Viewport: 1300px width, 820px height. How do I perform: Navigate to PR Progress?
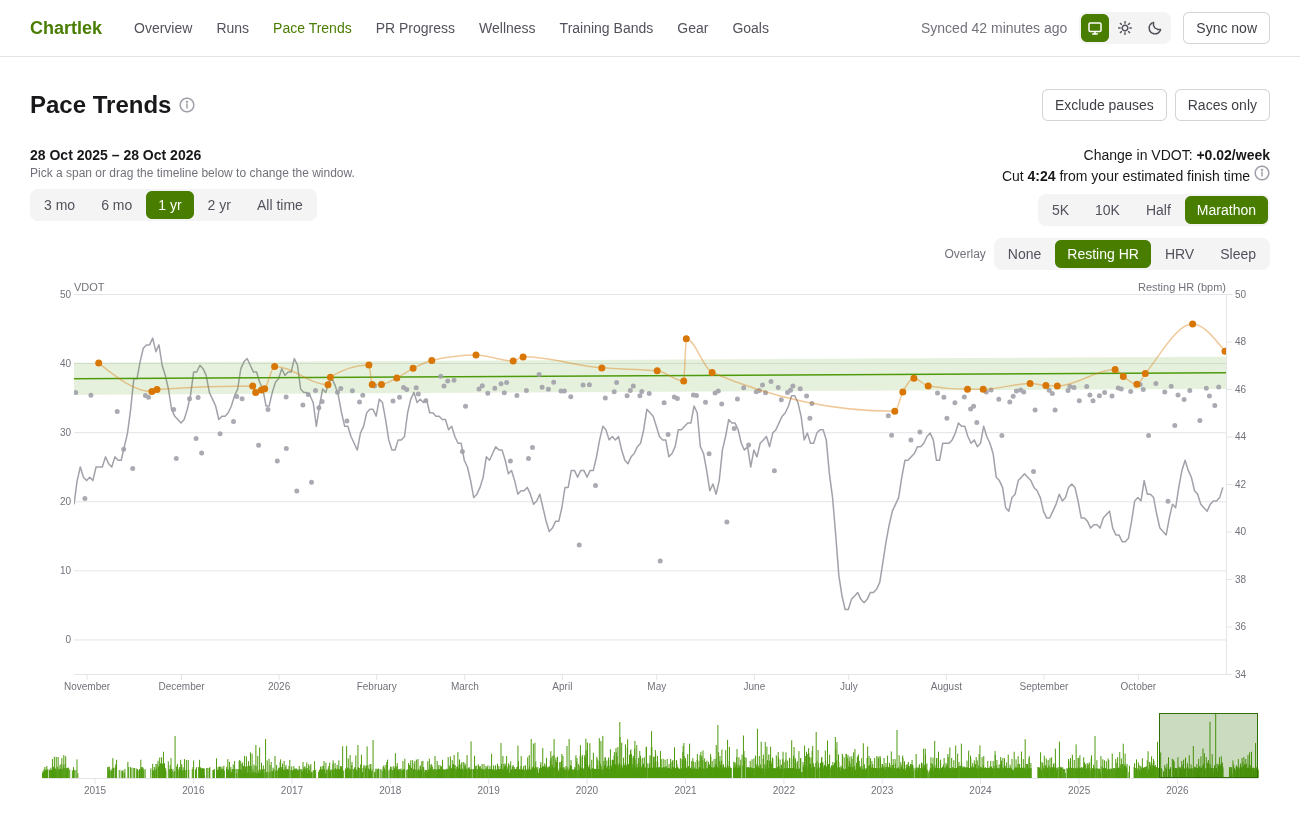point(415,28)
